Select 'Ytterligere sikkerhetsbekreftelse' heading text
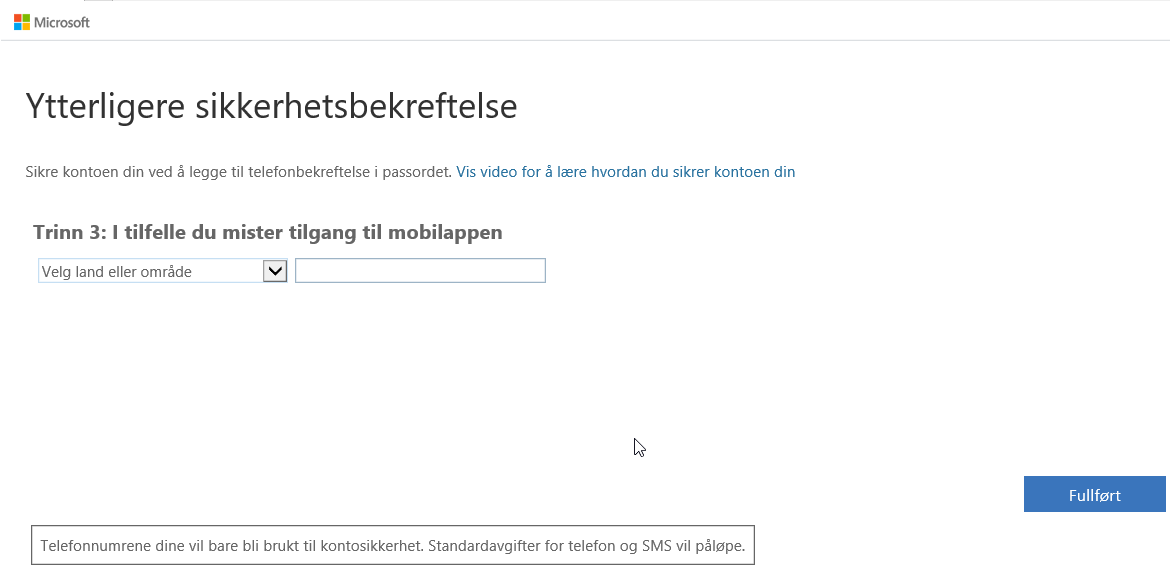This screenshot has height=587, width=1170. coord(272,106)
